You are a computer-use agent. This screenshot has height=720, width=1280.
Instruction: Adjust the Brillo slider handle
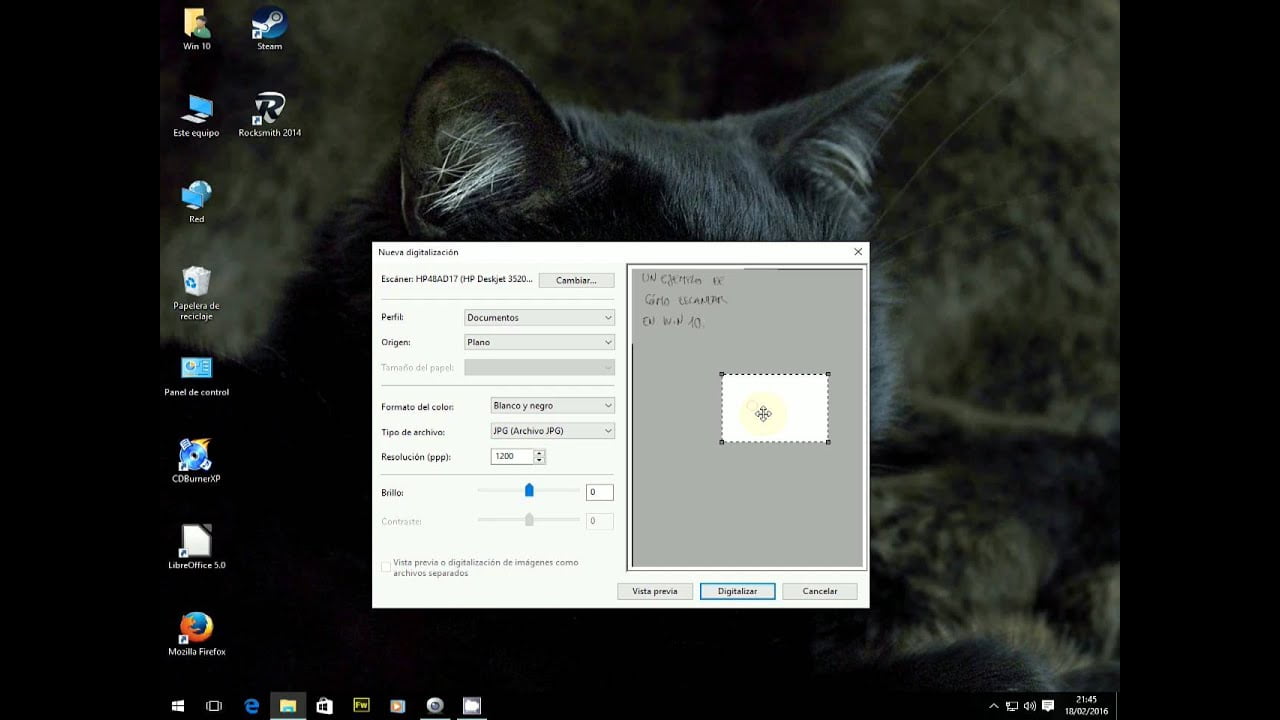click(x=529, y=489)
